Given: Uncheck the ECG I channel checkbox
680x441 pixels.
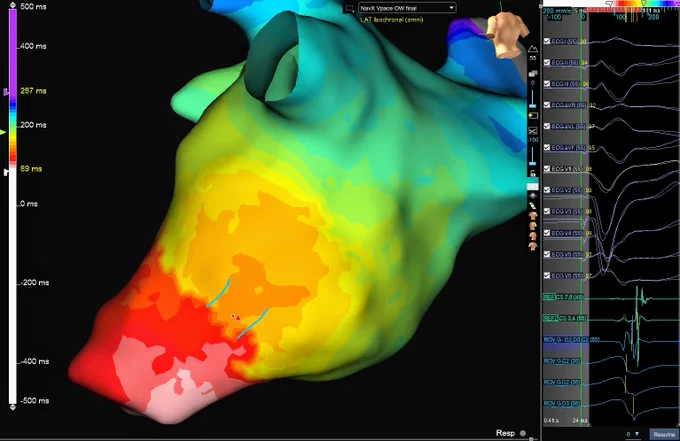Looking at the screenshot, I should pyautogui.click(x=547, y=41).
